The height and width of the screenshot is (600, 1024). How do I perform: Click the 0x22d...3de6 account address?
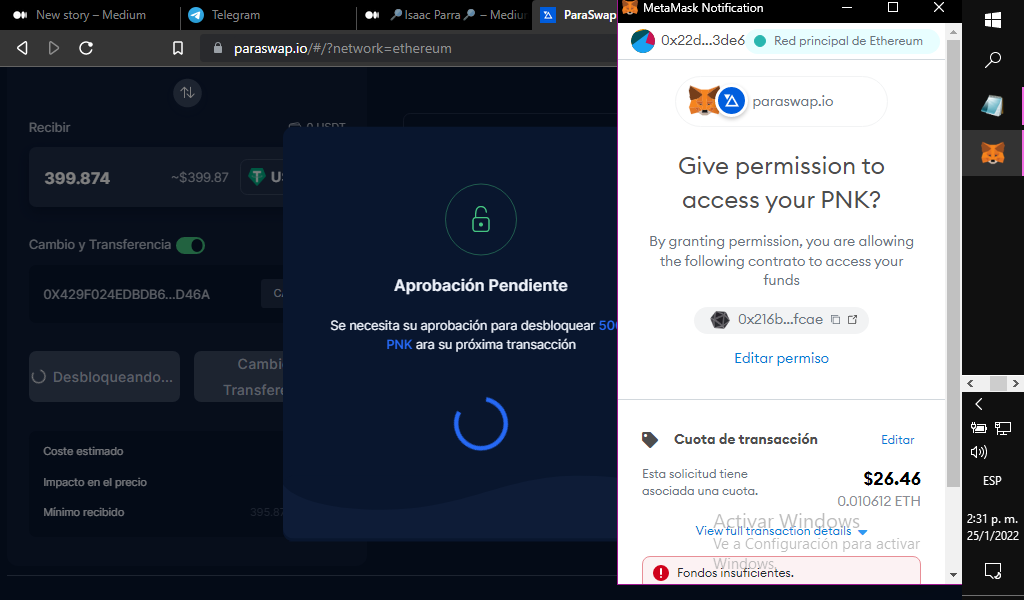coord(703,40)
